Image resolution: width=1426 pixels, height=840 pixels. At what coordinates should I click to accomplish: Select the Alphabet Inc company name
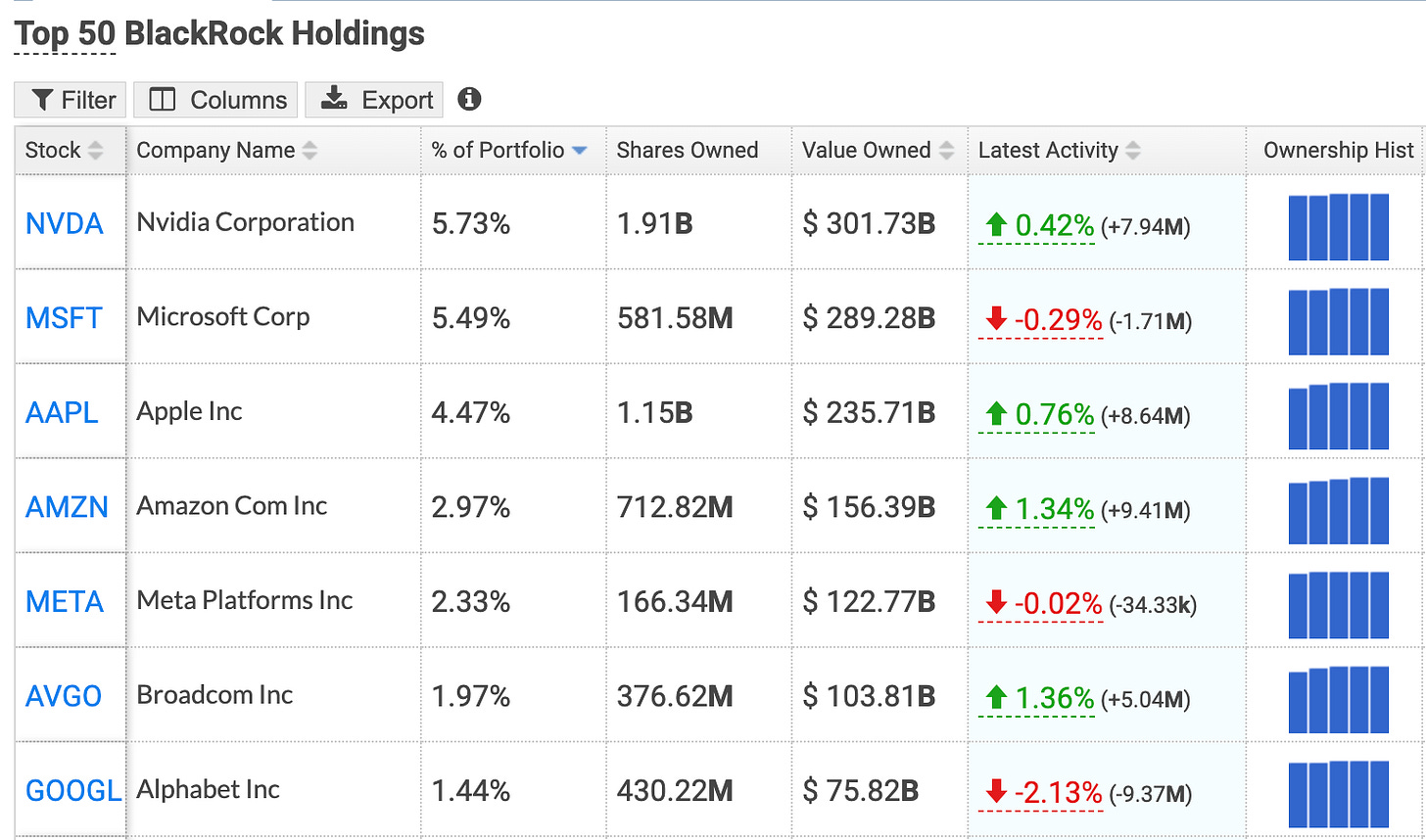click(x=209, y=790)
